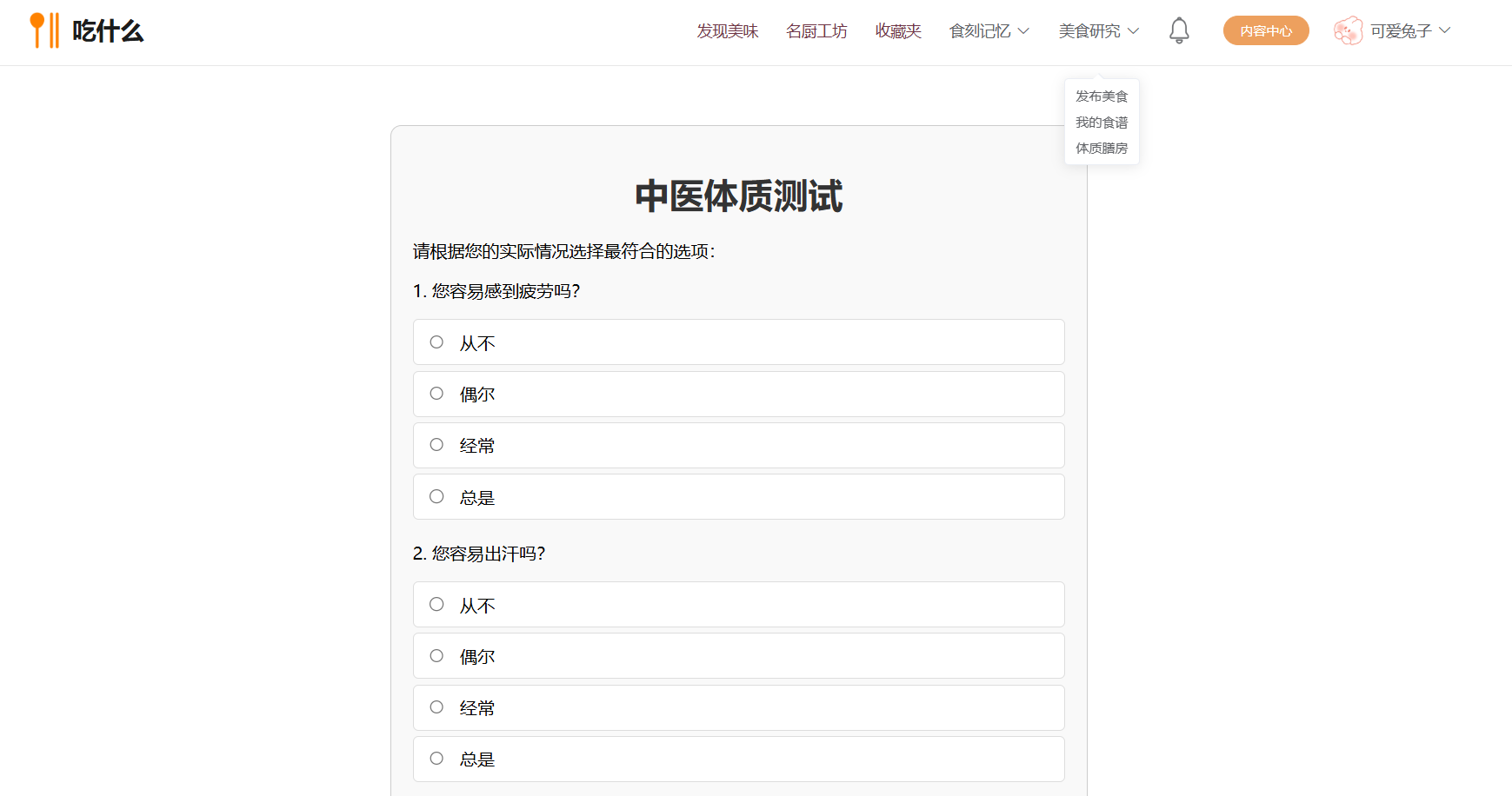Viewport: 1512px width, 796px height.
Task: Click the 内容中心 button
Action: pos(1266,30)
